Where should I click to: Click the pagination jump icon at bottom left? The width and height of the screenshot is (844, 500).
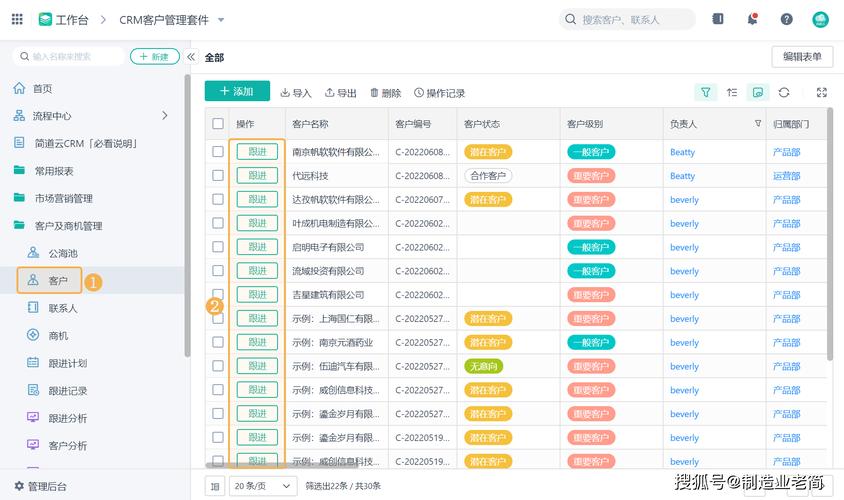click(215, 487)
